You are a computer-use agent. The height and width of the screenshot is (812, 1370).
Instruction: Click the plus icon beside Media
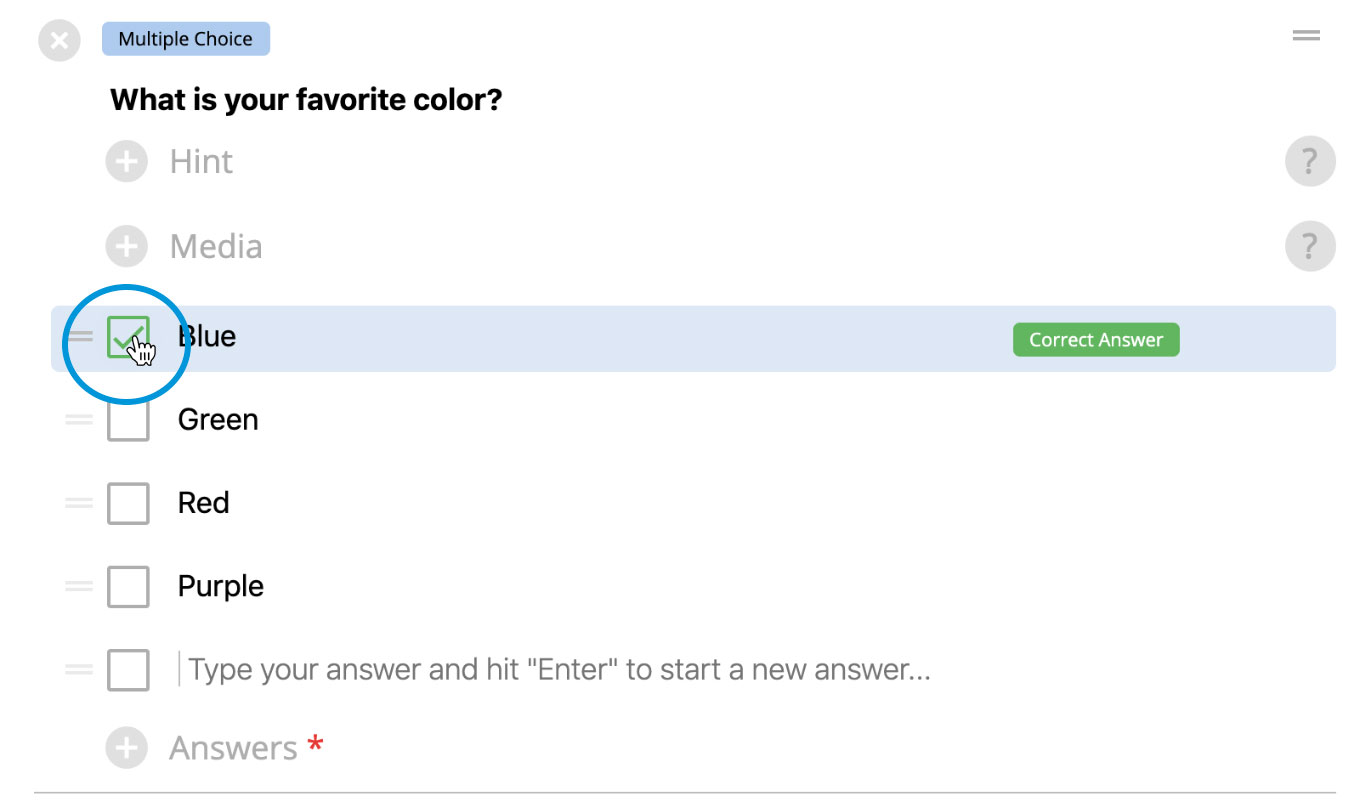click(127, 247)
